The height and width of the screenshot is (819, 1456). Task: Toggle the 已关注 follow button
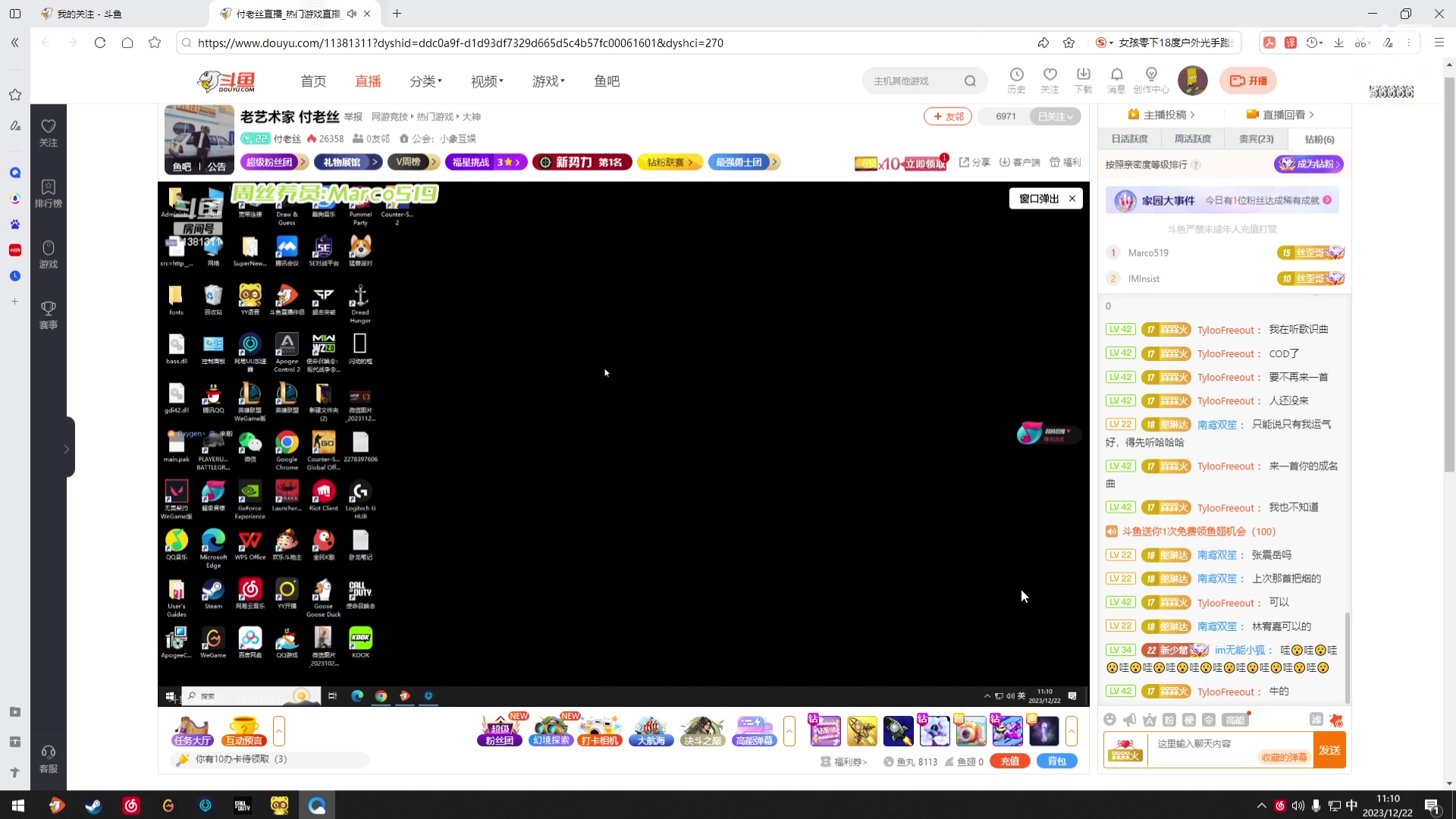(x=1055, y=117)
